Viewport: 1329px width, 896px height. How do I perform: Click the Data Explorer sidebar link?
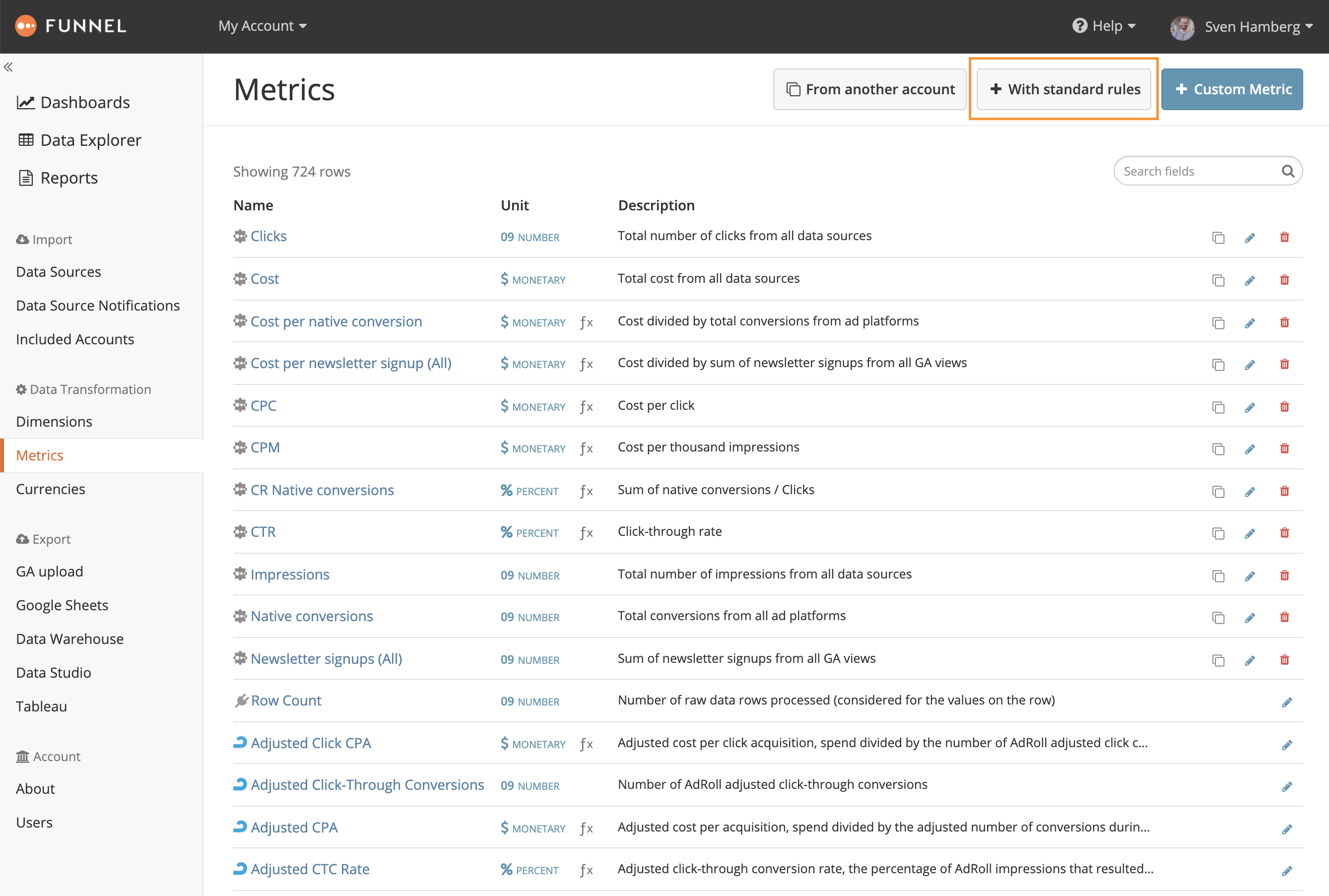pyautogui.click(x=91, y=140)
